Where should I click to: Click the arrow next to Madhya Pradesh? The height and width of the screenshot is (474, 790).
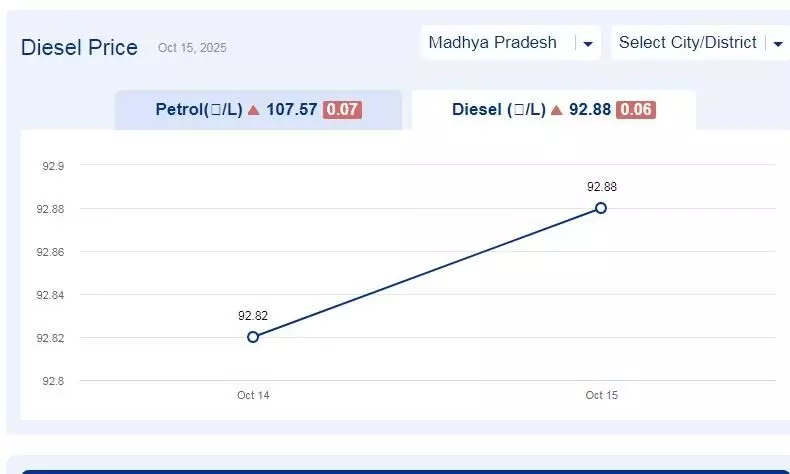(588, 44)
